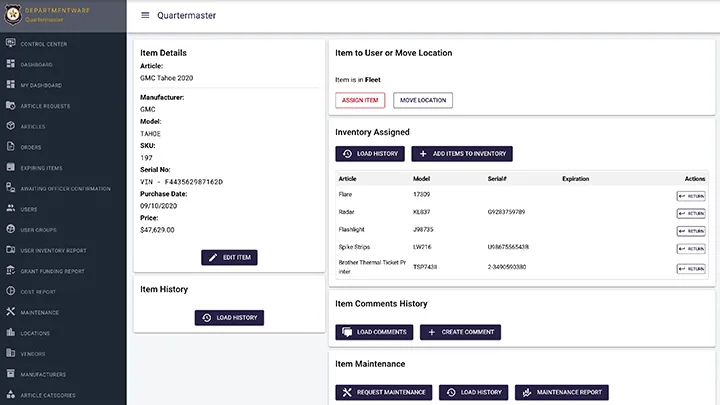Select Orders in the sidebar
Screen dimensions: 720x405
pyautogui.click(x=31, y=147)
